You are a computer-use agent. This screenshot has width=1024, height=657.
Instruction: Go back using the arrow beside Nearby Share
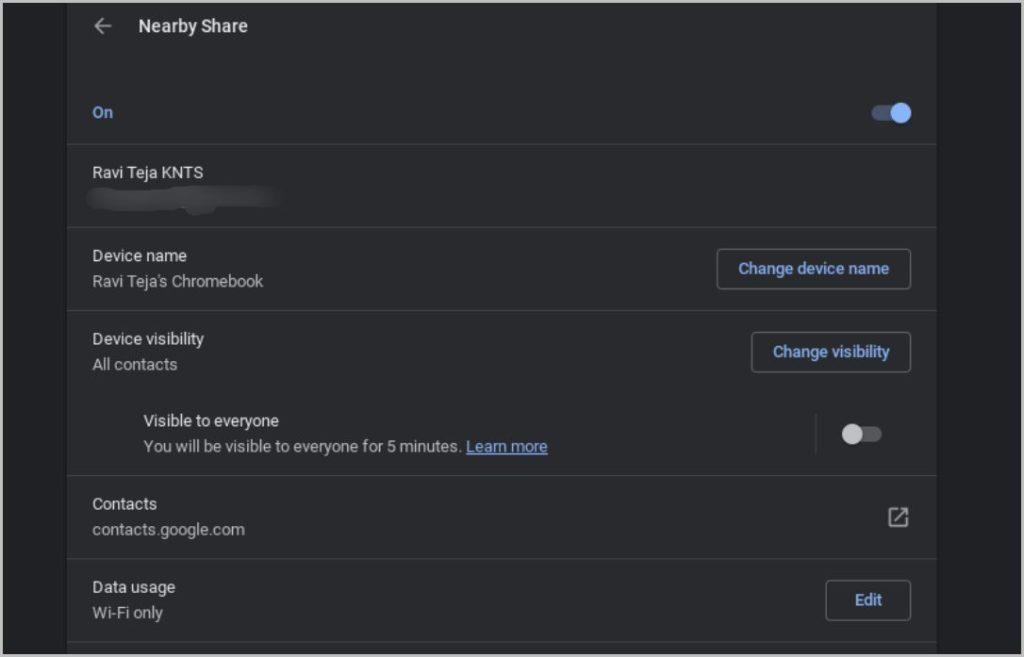[103, 26]
